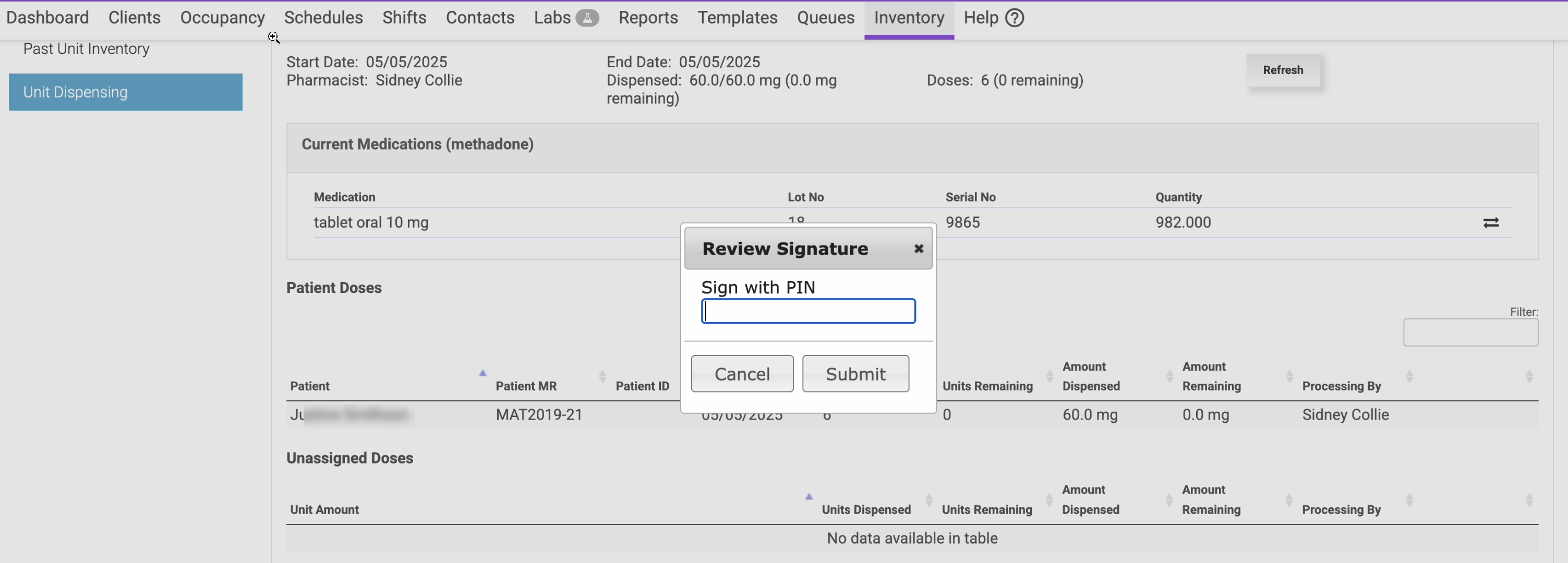Sort Patient Doses by Patient column
The width and height of the screenshot is (1568, 563).
coord(310,385)
